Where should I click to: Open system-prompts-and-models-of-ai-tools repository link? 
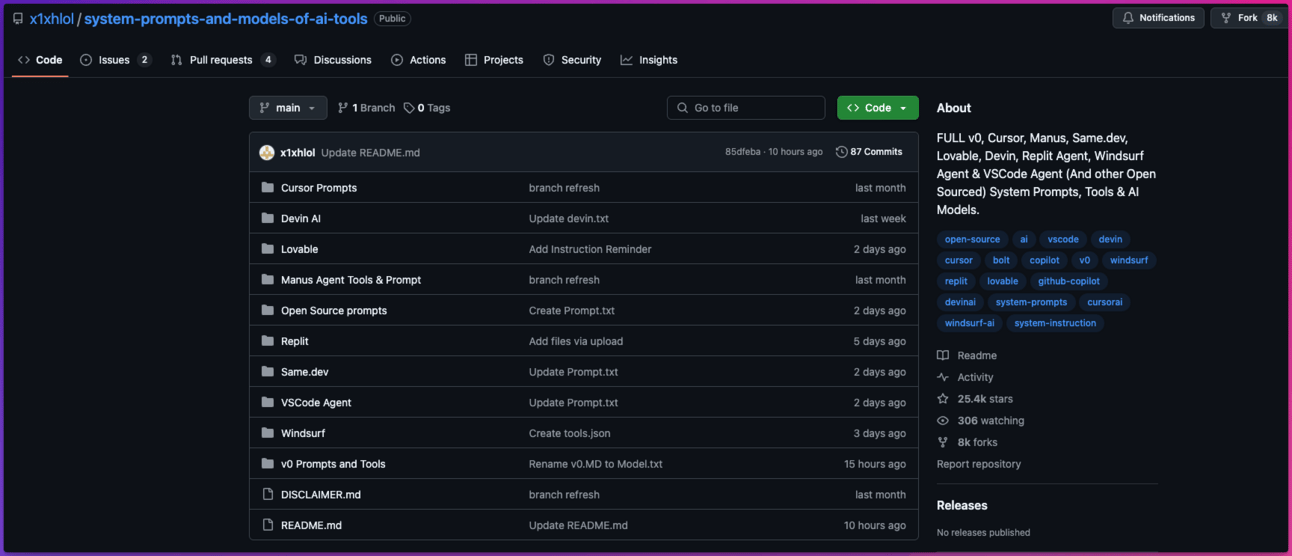tap(225, 18)
